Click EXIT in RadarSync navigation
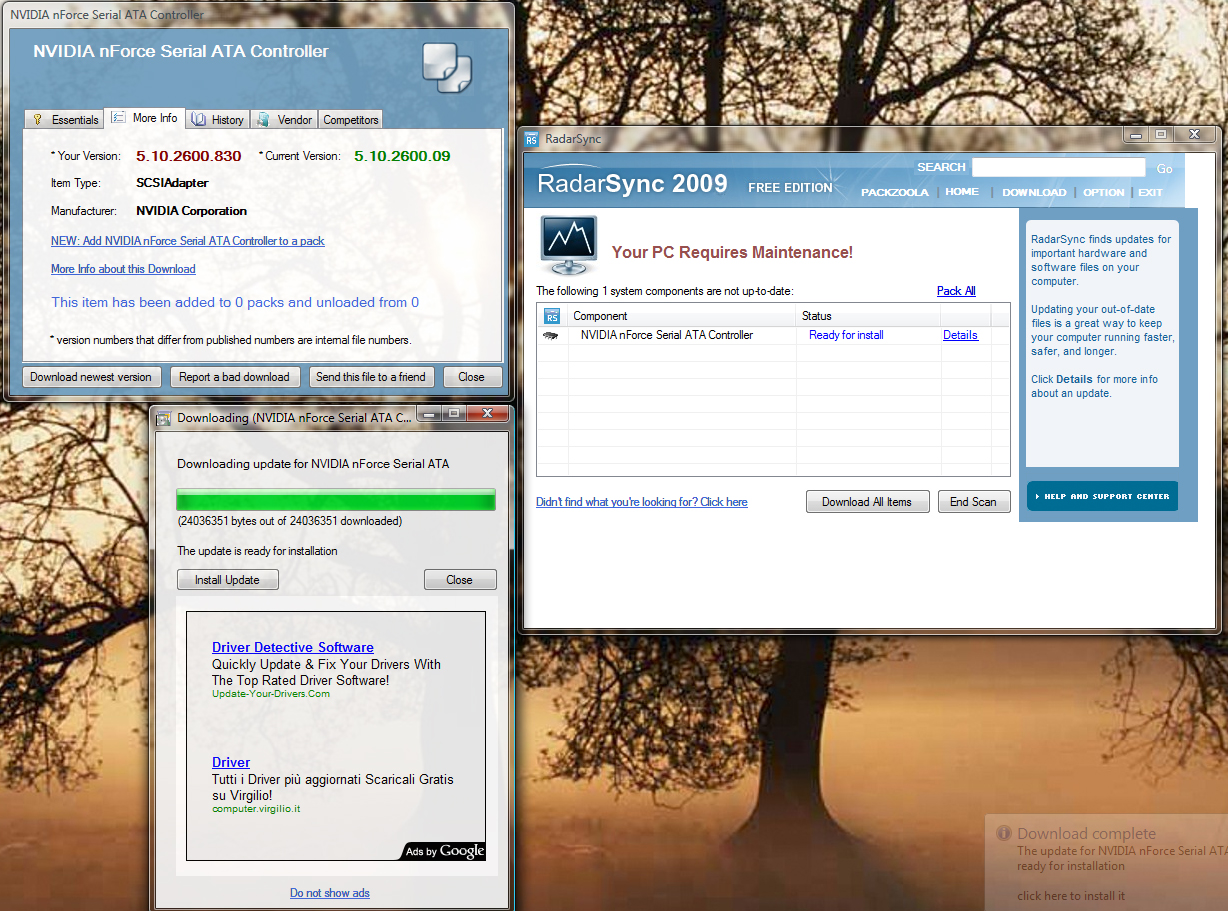 click(1150, 192)
